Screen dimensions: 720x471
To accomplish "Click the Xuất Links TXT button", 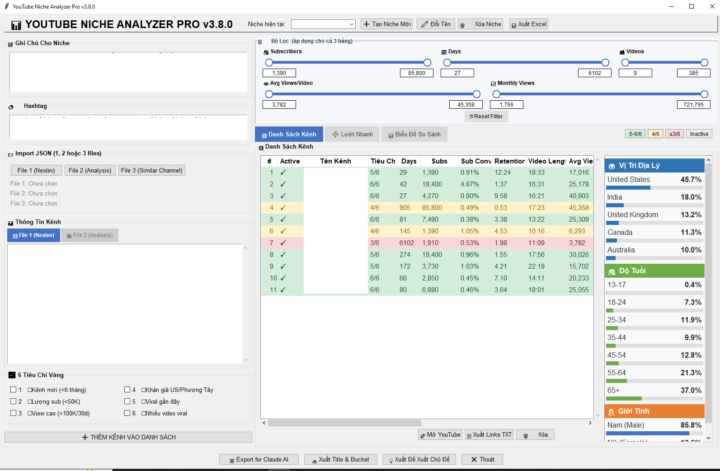I will point(489,435).
